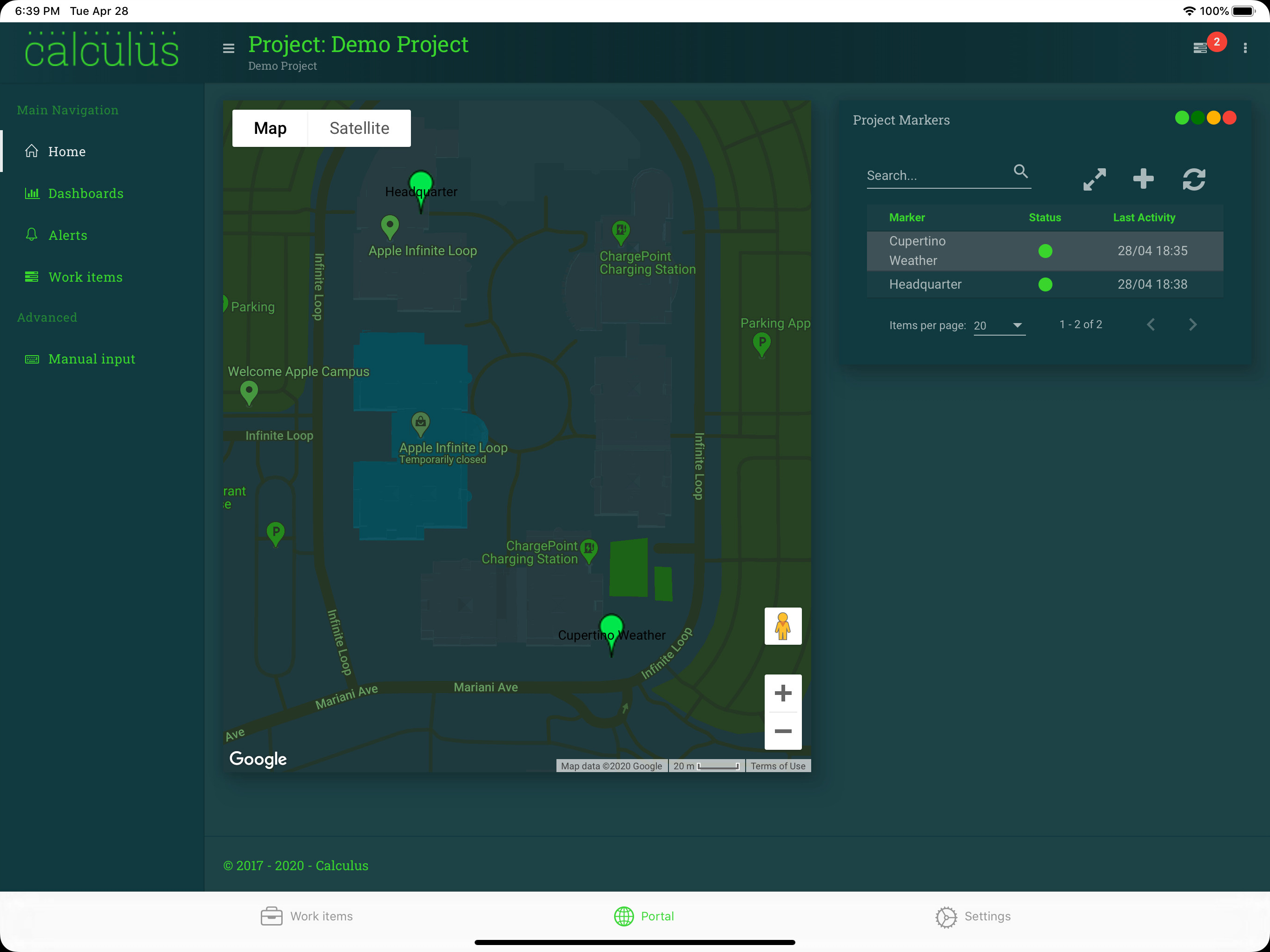Viewport: 1270px width, 952px height.
Task: Open the three-dot more options menu
Action: tap(1245, 48)
